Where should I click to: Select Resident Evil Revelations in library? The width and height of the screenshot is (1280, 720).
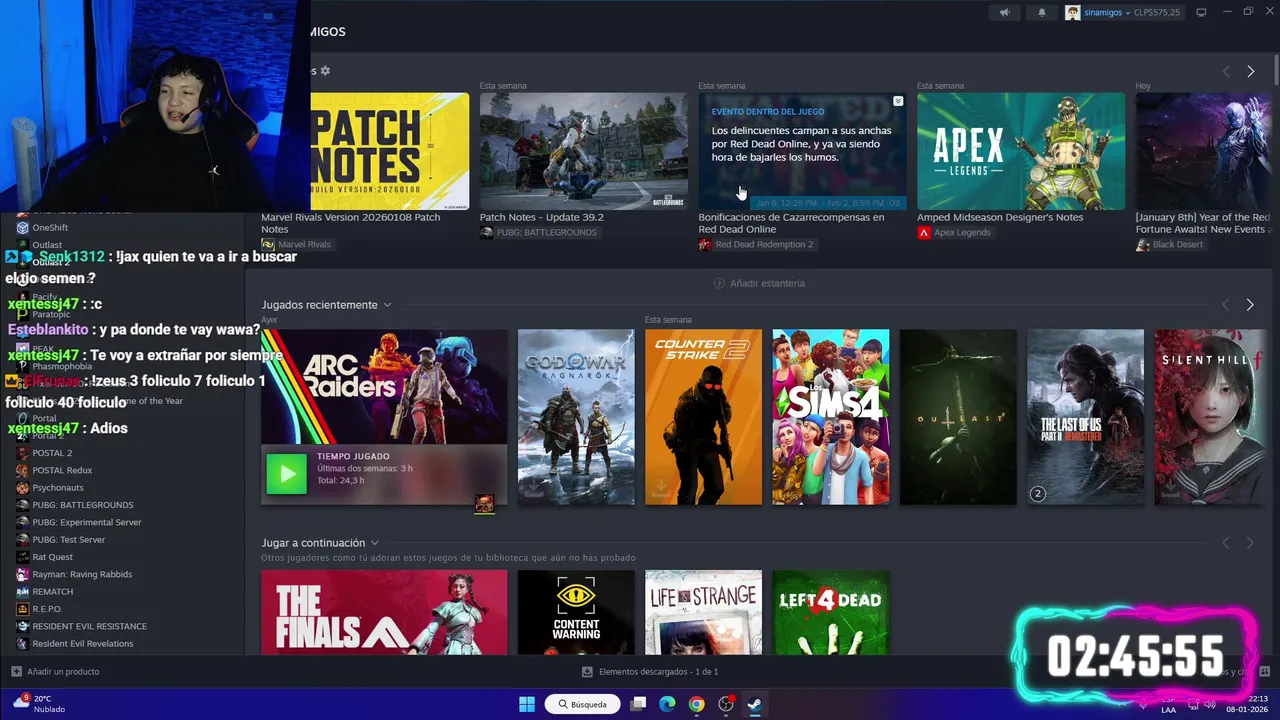tap(82, 644)
